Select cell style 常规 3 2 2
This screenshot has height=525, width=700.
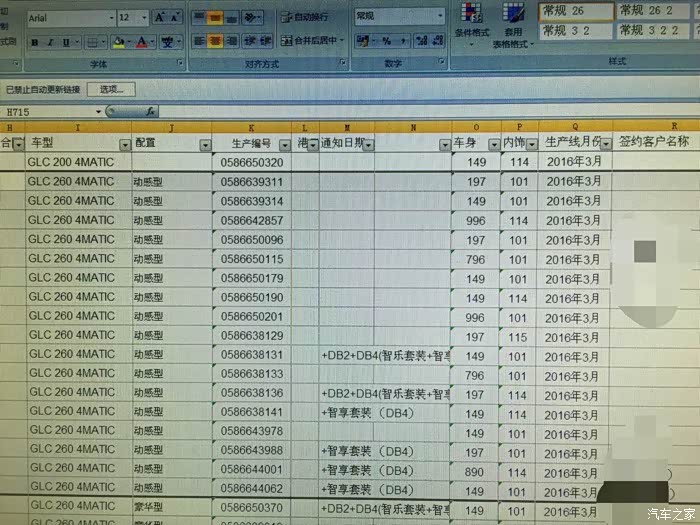(654, 31)
